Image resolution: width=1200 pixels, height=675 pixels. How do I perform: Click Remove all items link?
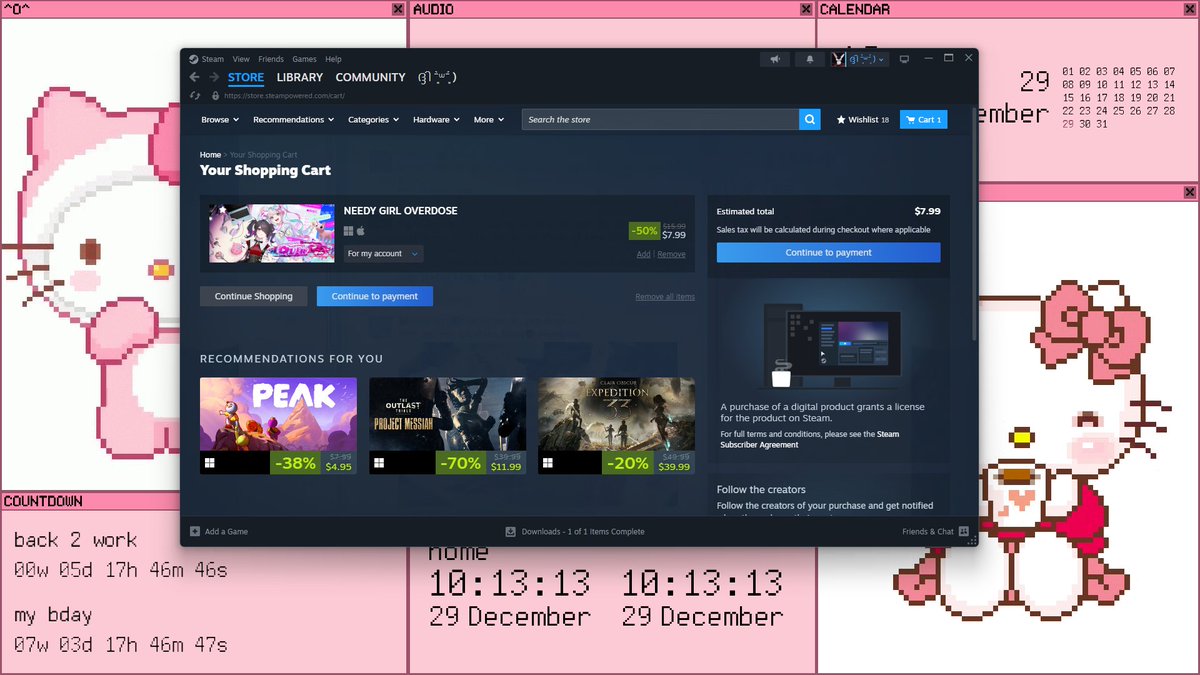[665, 297]
